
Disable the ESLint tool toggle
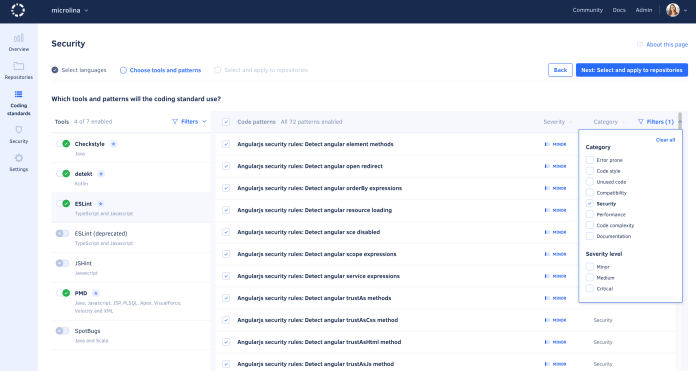pos(63,204)
